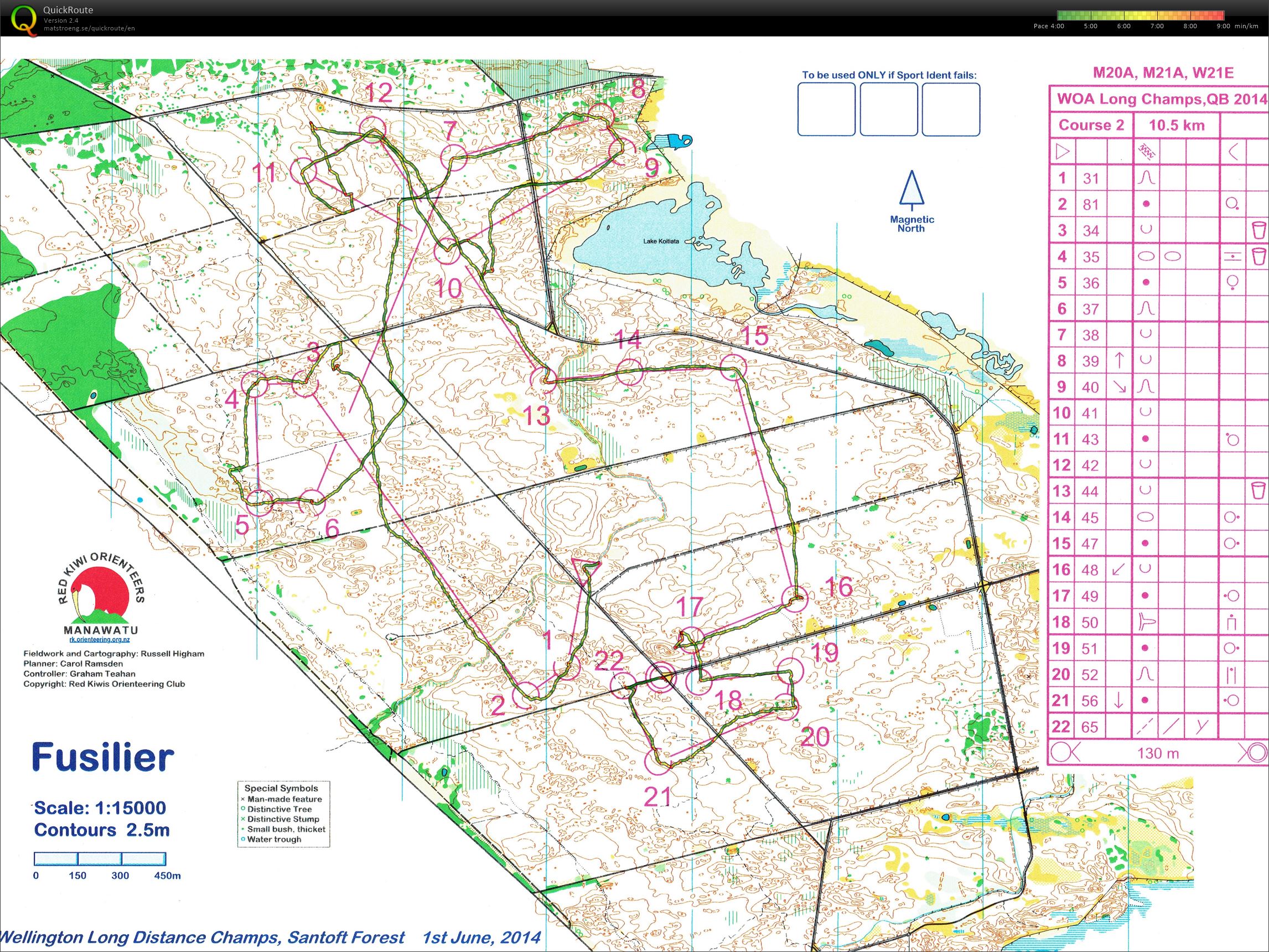Click the "Fieldwork and Cartography: Russell Higham" credit
This screenshot has width=1269, height=952.
pos(113,654)
